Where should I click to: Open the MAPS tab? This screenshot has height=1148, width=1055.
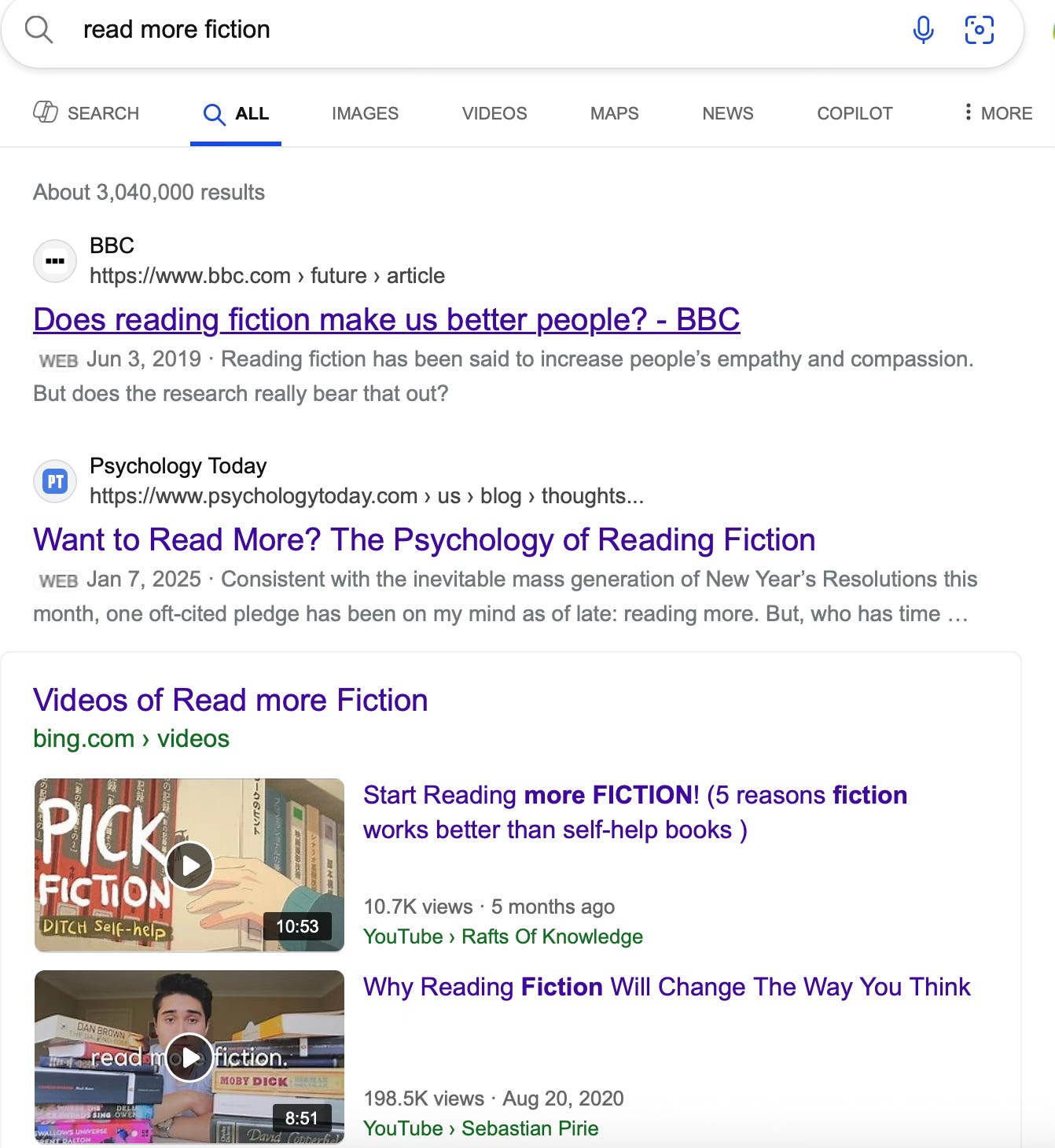[615, 113]
